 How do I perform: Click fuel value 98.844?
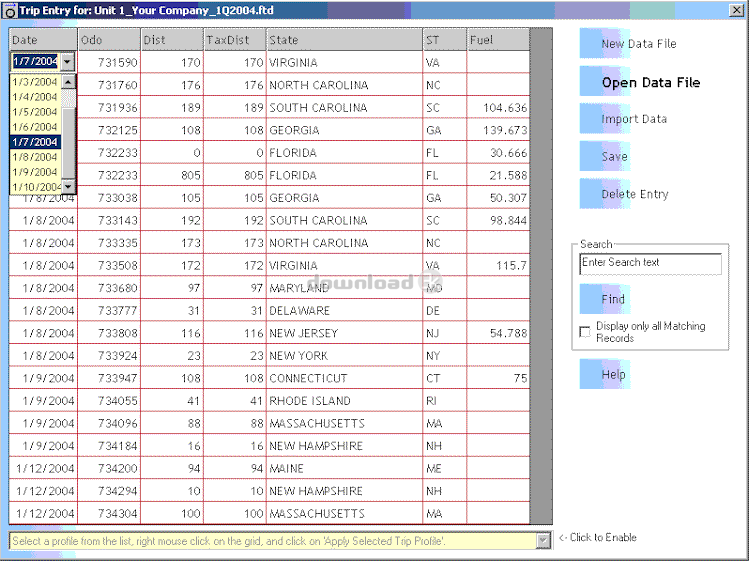498,220
